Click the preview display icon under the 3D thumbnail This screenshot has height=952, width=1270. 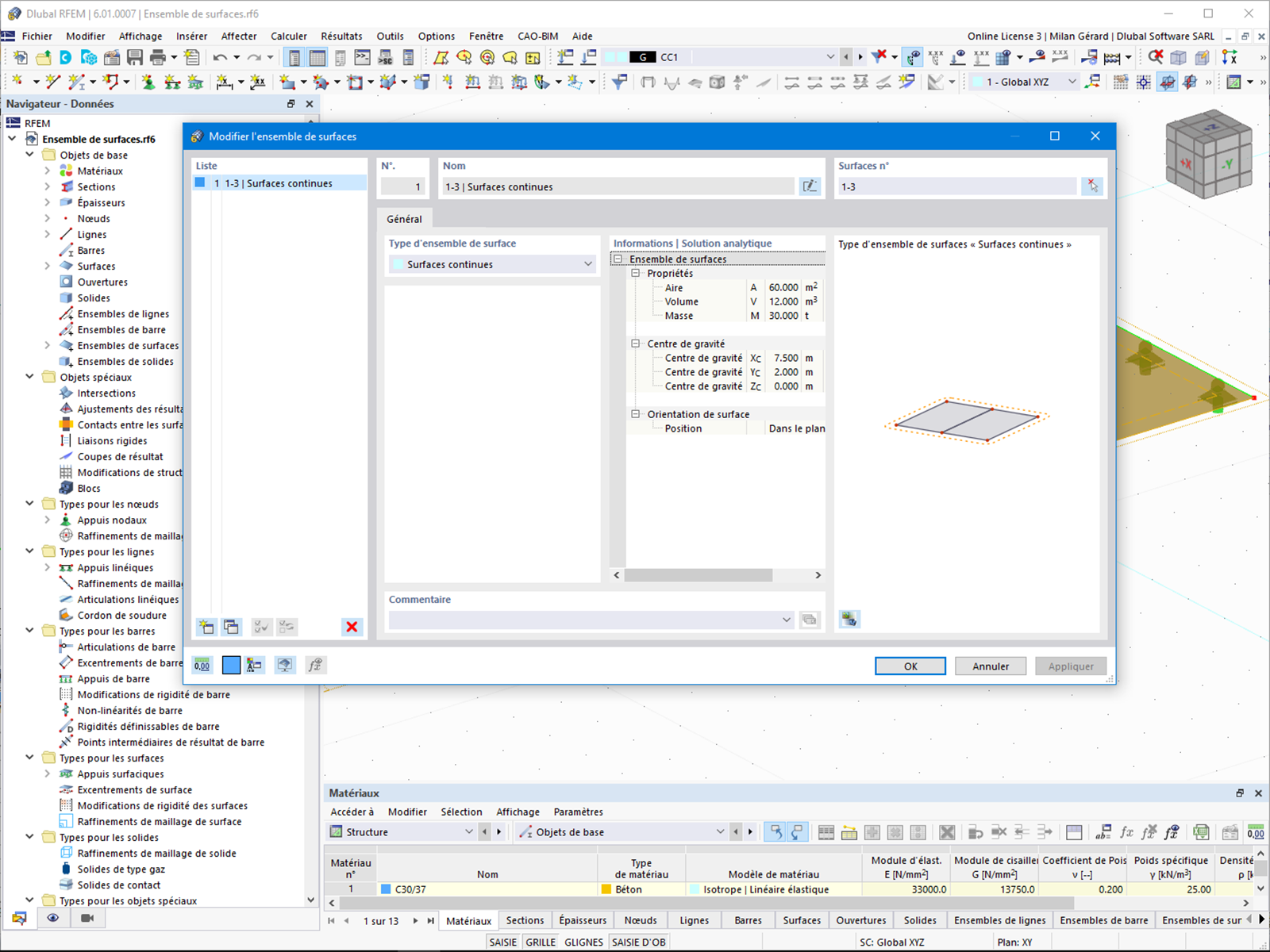pyautogui.click(x=849, y=619)
